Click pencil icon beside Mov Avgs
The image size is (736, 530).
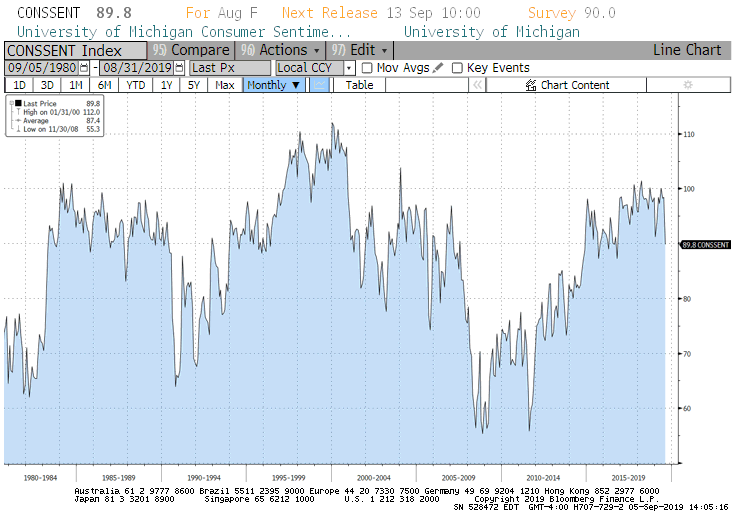pos(438,68)
